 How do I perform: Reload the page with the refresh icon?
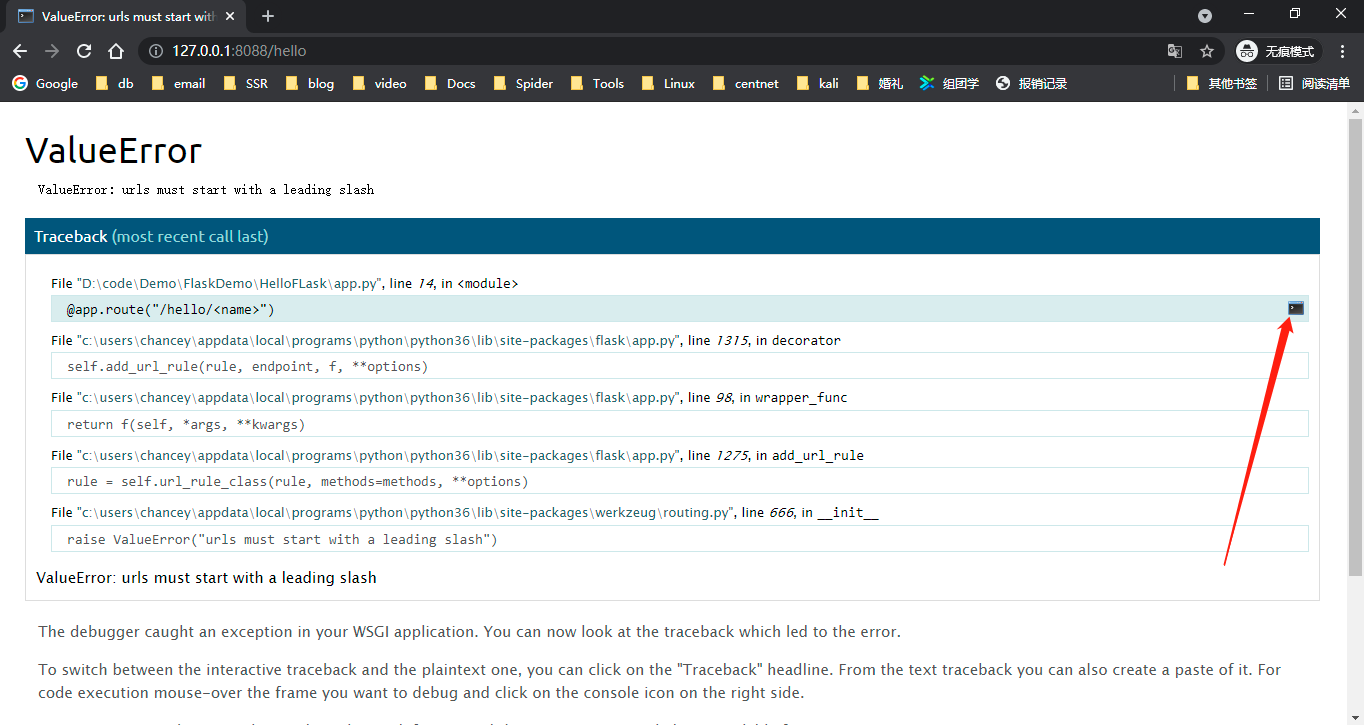click(84, 51)
